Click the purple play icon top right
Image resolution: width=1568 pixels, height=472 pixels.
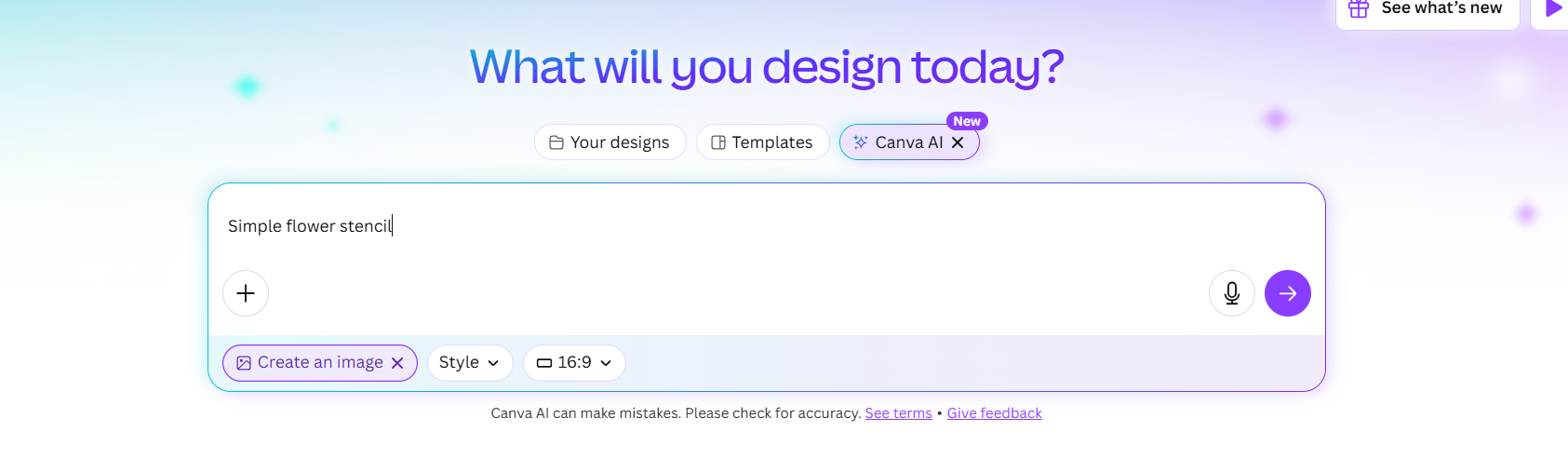pyautogui.click(x=1553, y=8)
